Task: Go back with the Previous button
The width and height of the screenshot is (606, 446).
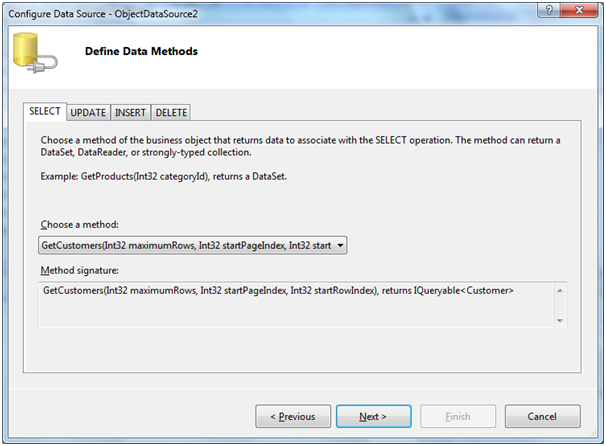Action: click(x=293, y=416)
